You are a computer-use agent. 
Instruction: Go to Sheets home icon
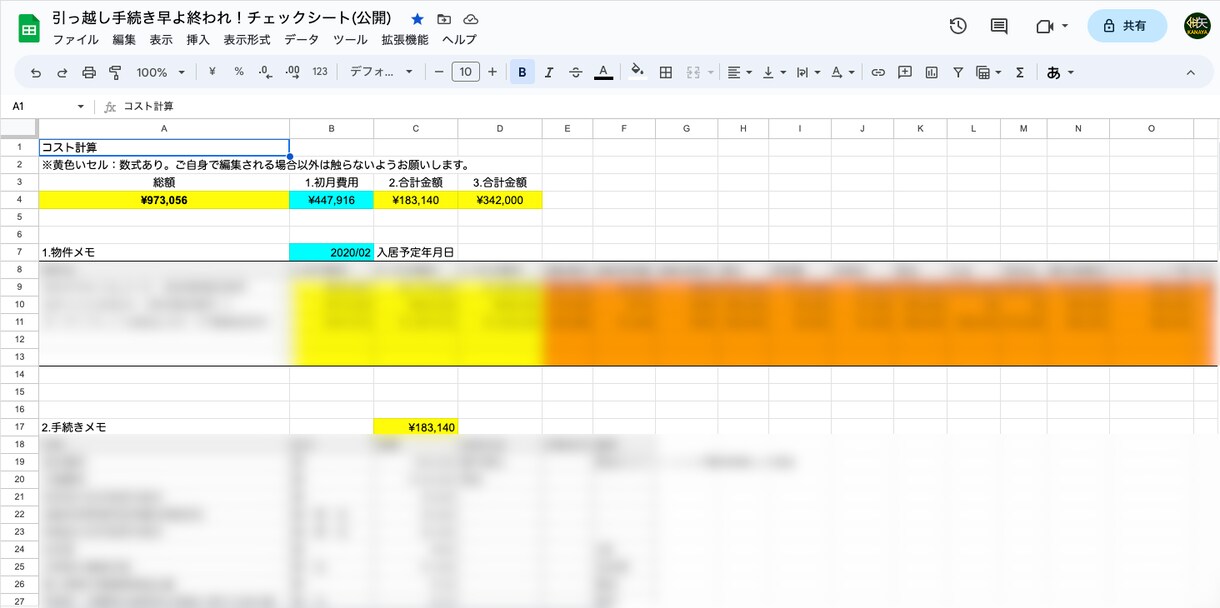coord(28,28)
